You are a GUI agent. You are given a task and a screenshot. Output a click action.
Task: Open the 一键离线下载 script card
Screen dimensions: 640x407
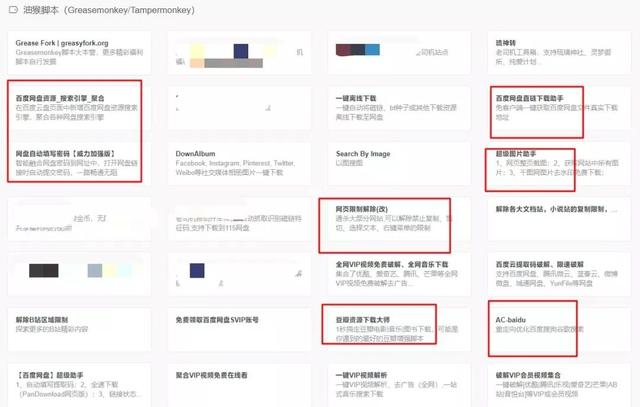click(399, 108)
